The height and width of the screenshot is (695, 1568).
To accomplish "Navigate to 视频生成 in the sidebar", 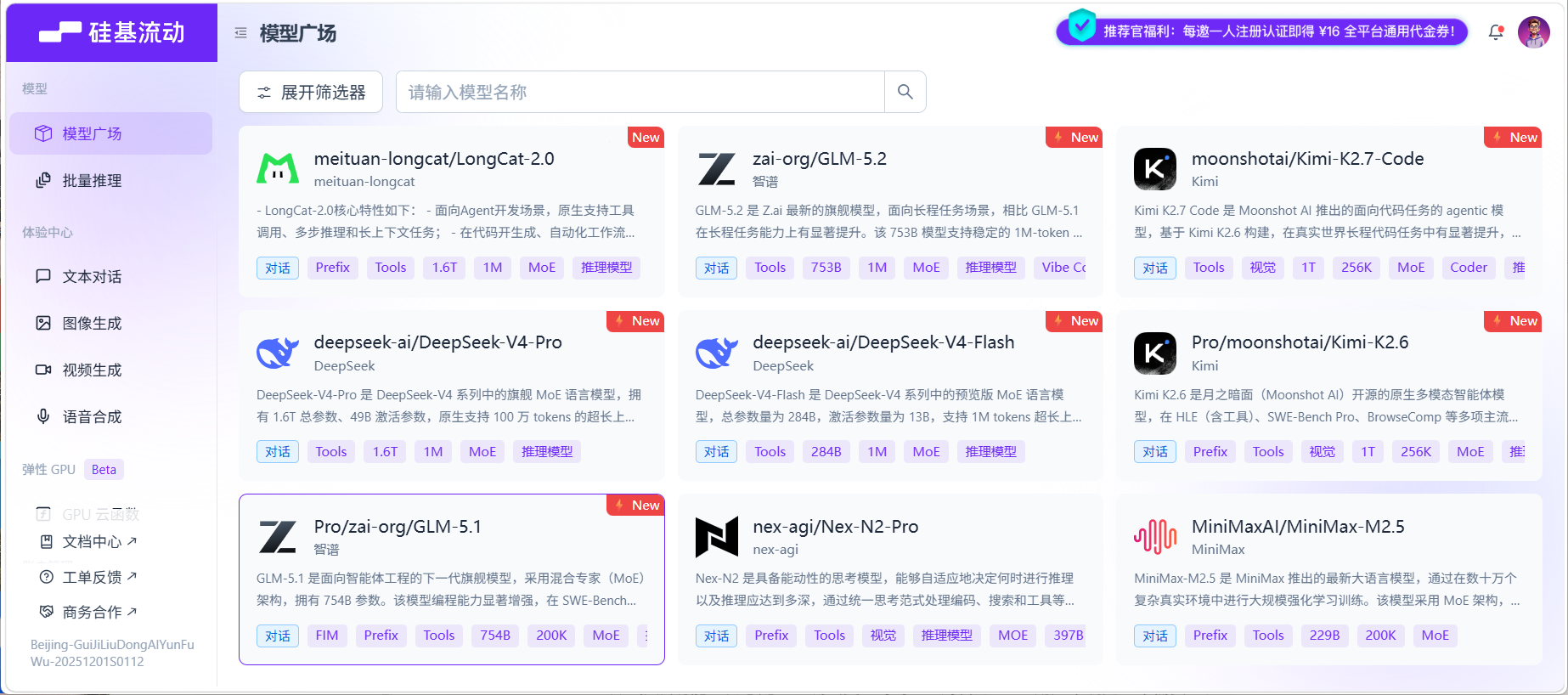I will point(111,370).
